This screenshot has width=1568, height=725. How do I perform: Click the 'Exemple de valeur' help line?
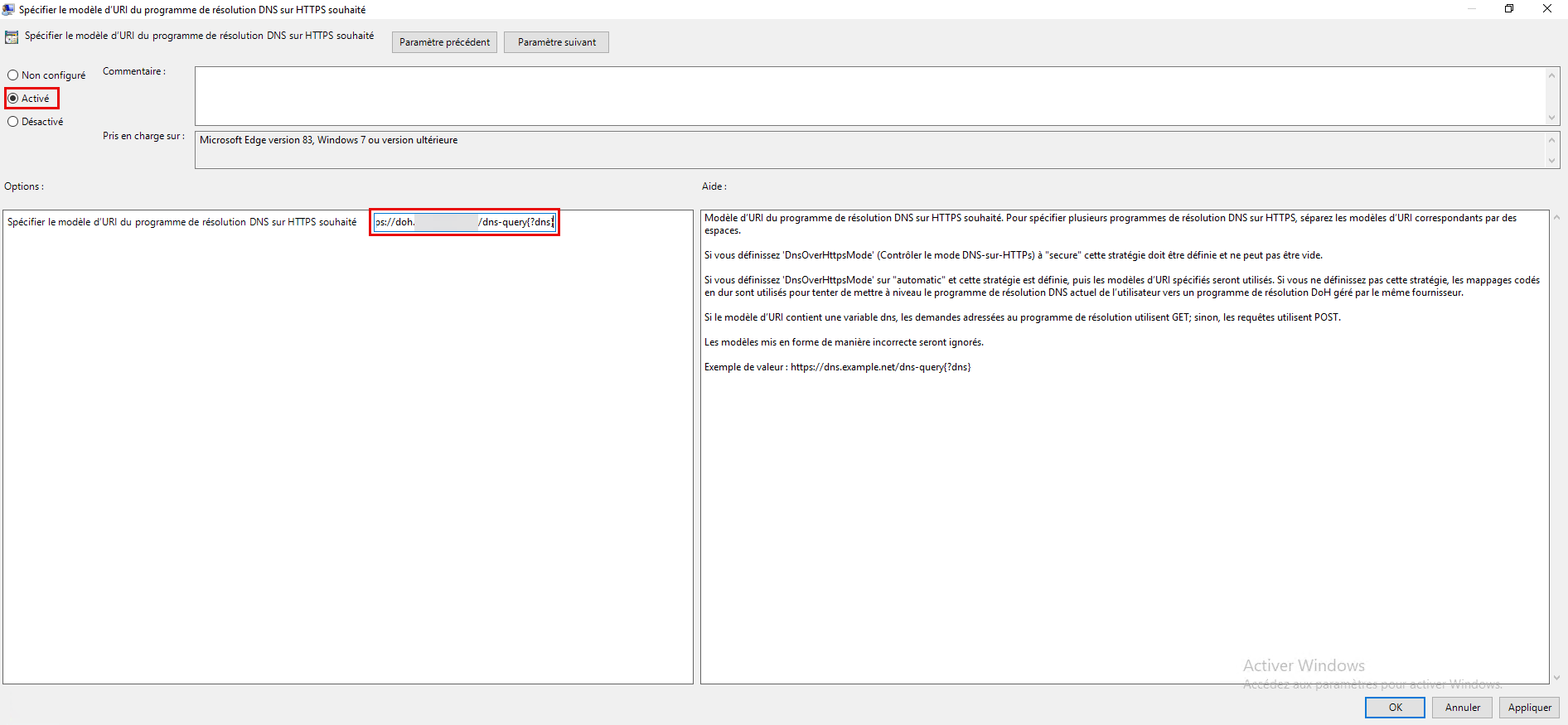click(x=837, y=367)
